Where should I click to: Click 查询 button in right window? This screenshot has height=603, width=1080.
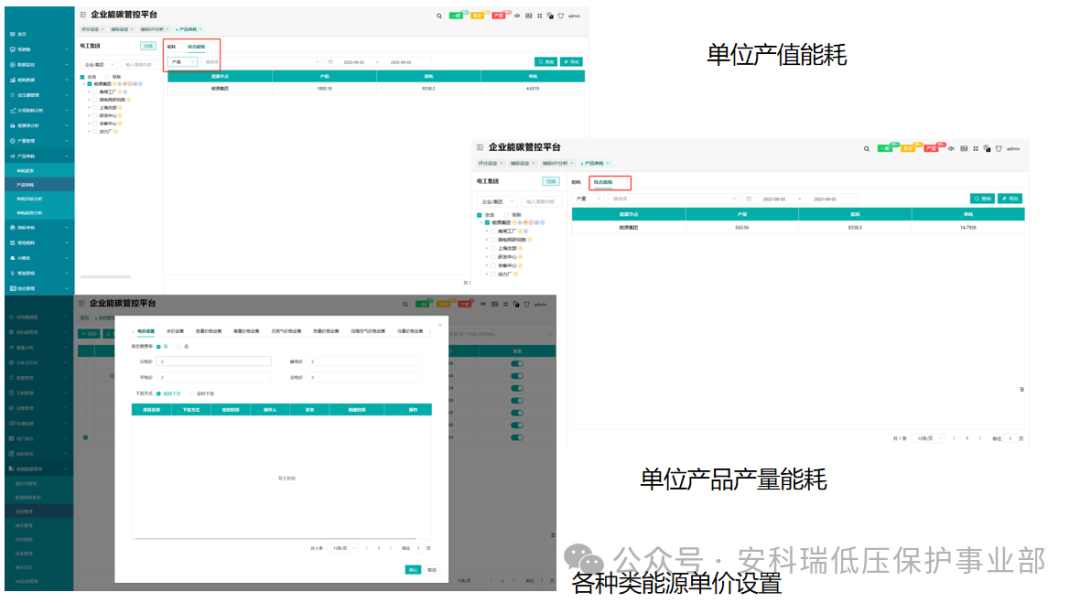[x=982, y=198]
